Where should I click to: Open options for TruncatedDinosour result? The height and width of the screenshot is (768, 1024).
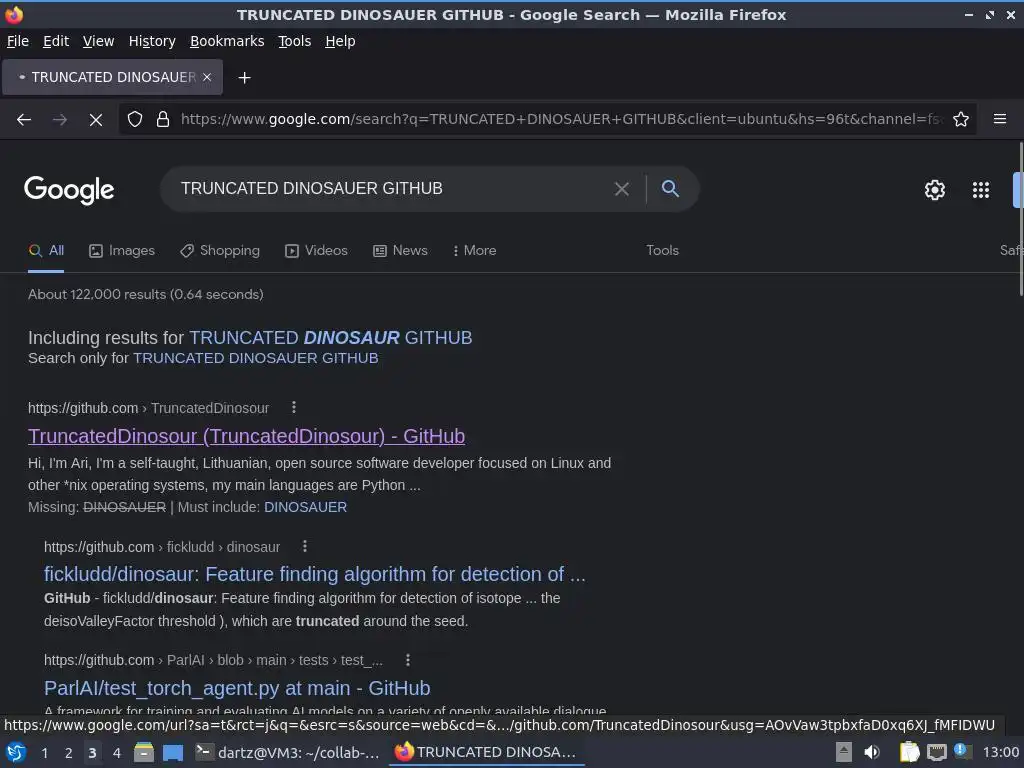294,408
